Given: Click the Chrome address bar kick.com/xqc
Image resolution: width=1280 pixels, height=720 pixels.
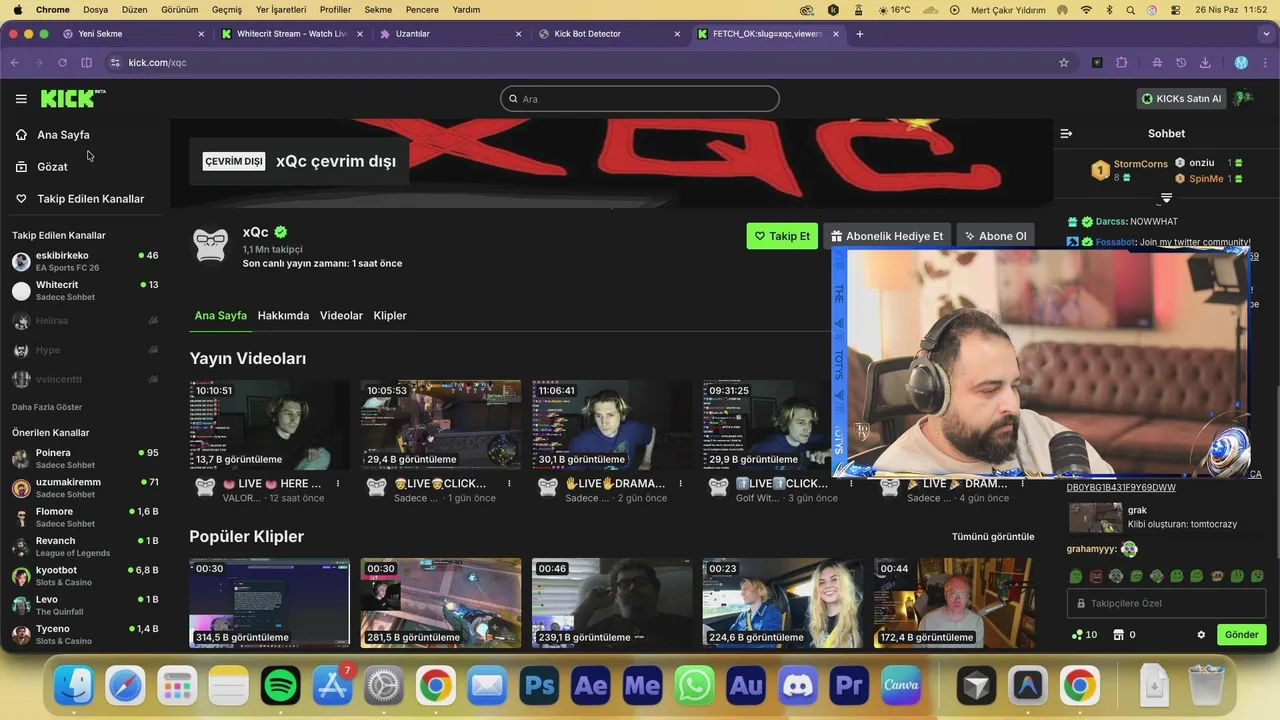Looking at the screenshot, I should [580, 62].
